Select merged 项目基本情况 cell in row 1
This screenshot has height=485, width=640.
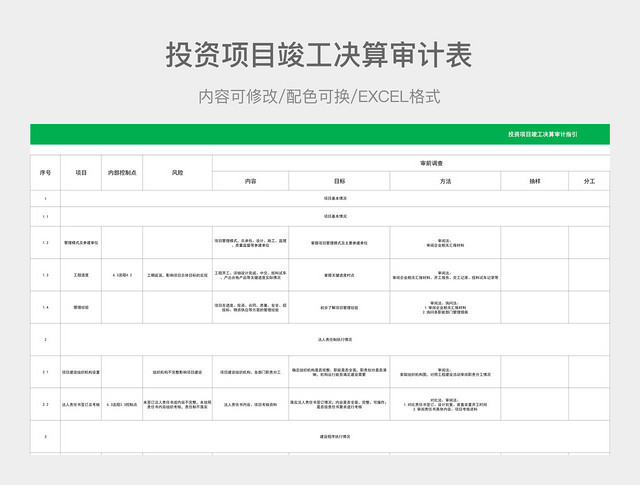coord(335,198)
